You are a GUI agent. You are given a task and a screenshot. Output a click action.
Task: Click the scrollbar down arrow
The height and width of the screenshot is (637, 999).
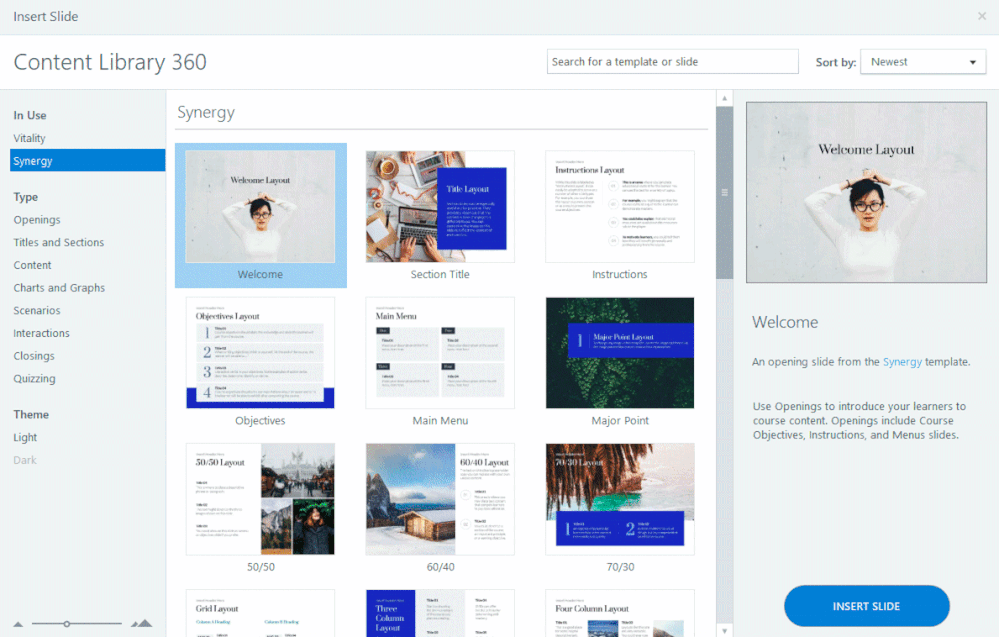point(724,631)
